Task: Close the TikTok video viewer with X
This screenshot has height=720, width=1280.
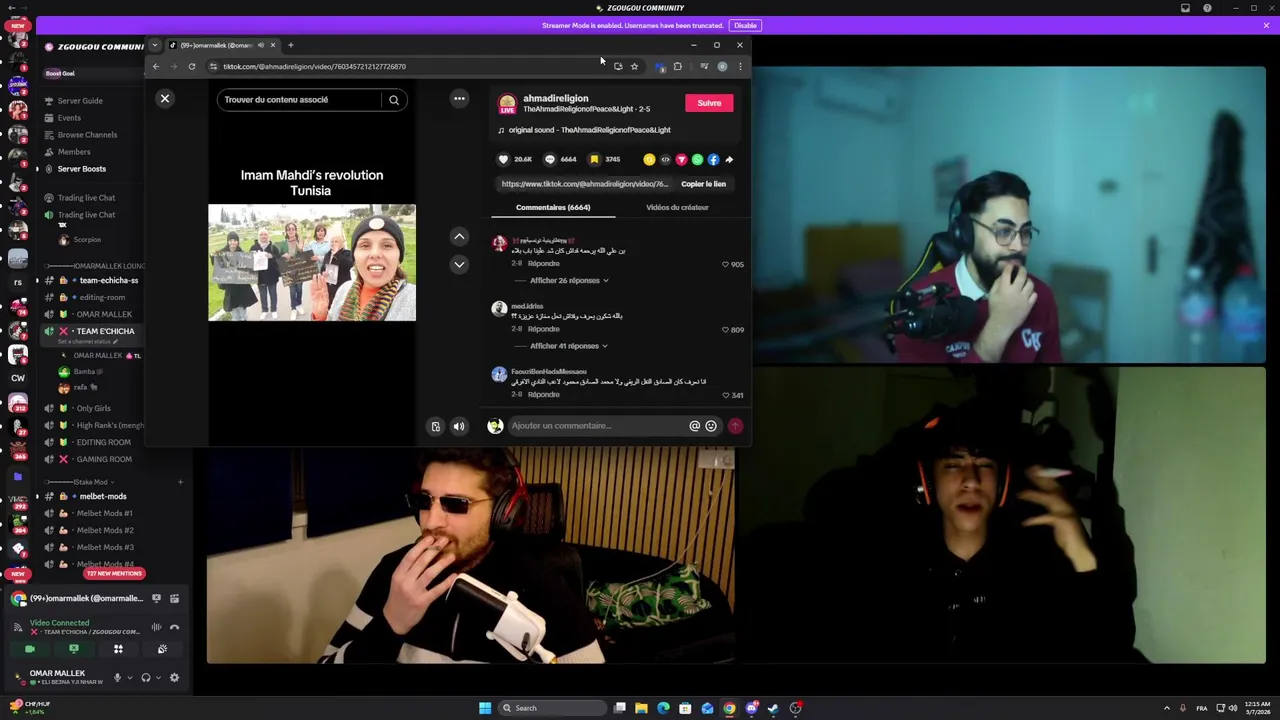Action: [165, 98]
